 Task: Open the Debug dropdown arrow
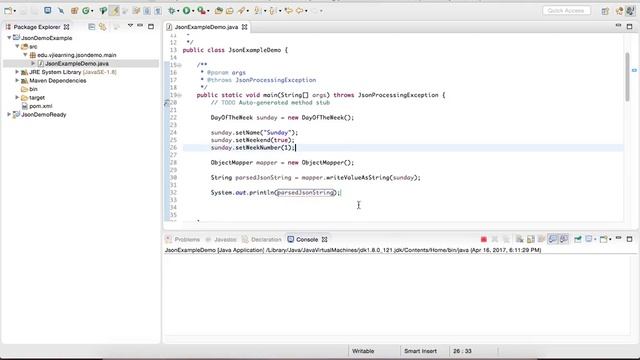(x=178, y=11)
